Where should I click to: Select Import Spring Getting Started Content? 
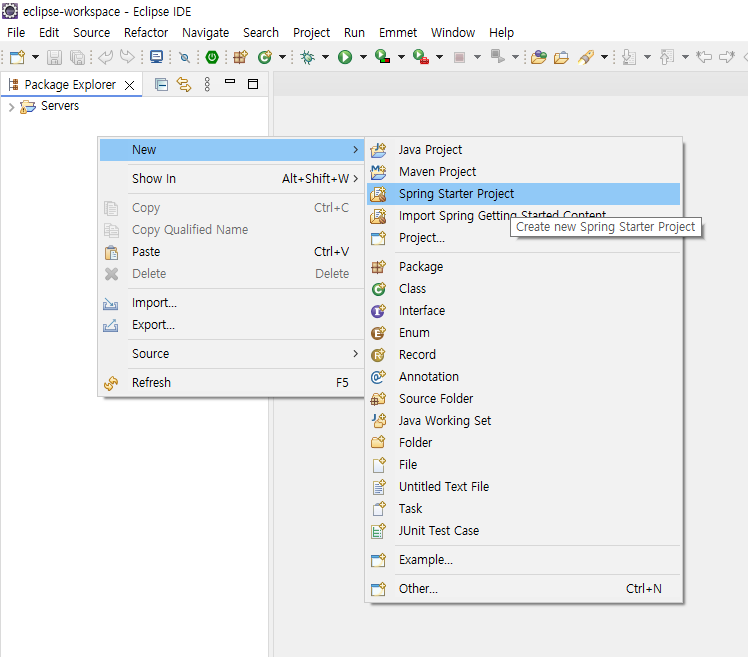pyautogui.click(x=523, y=216)
